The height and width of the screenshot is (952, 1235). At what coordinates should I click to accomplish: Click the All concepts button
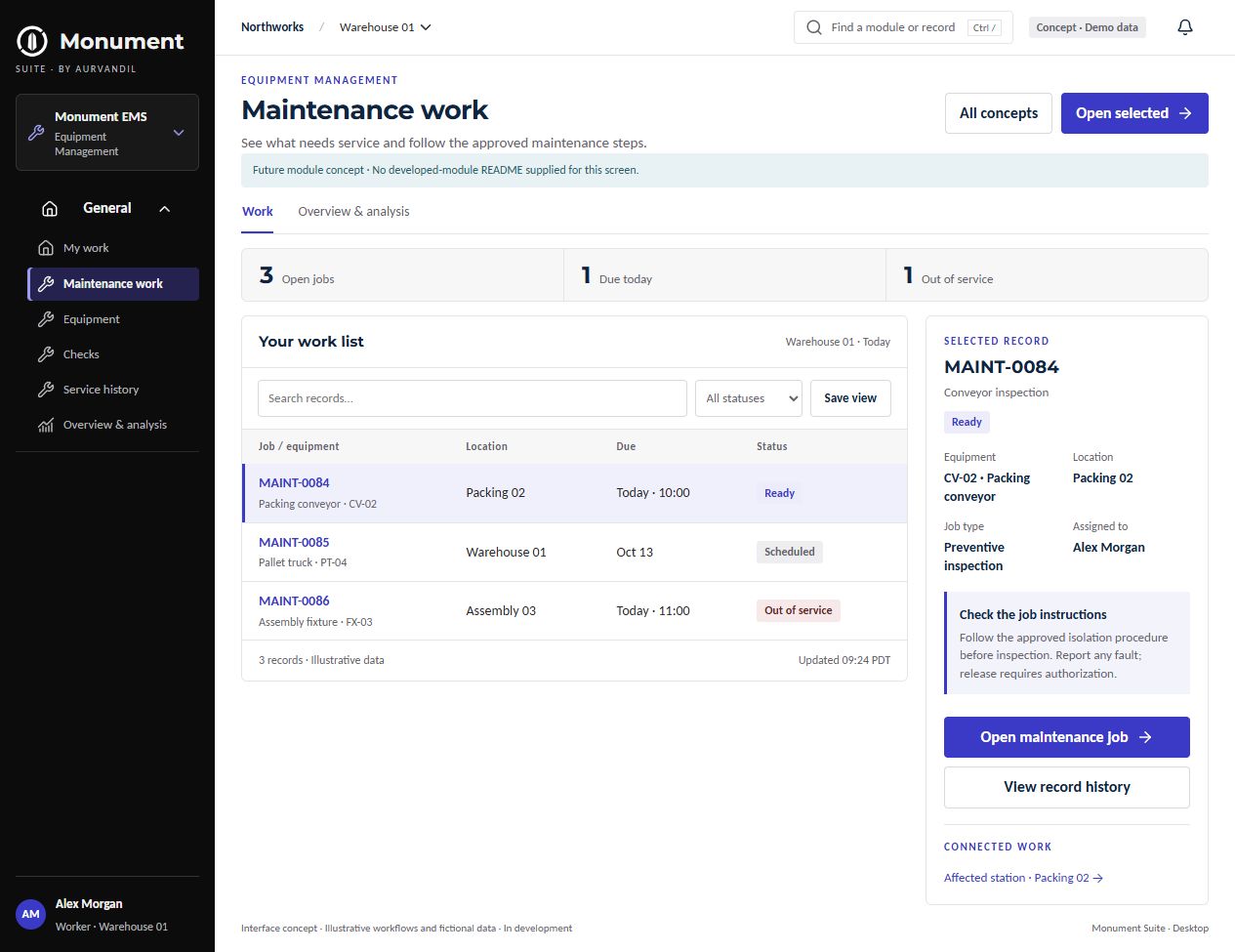999,113
